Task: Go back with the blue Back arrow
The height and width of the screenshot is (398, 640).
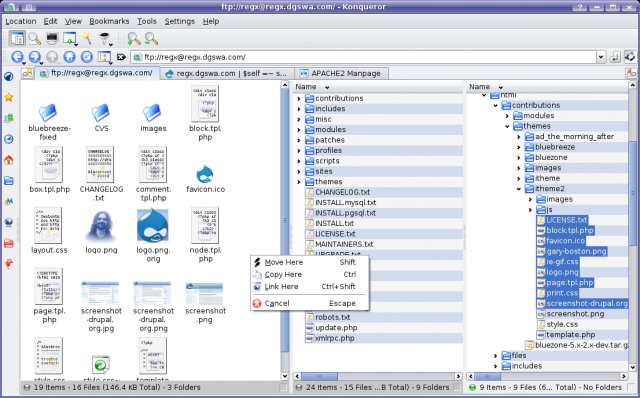Action: click(17, 56)
